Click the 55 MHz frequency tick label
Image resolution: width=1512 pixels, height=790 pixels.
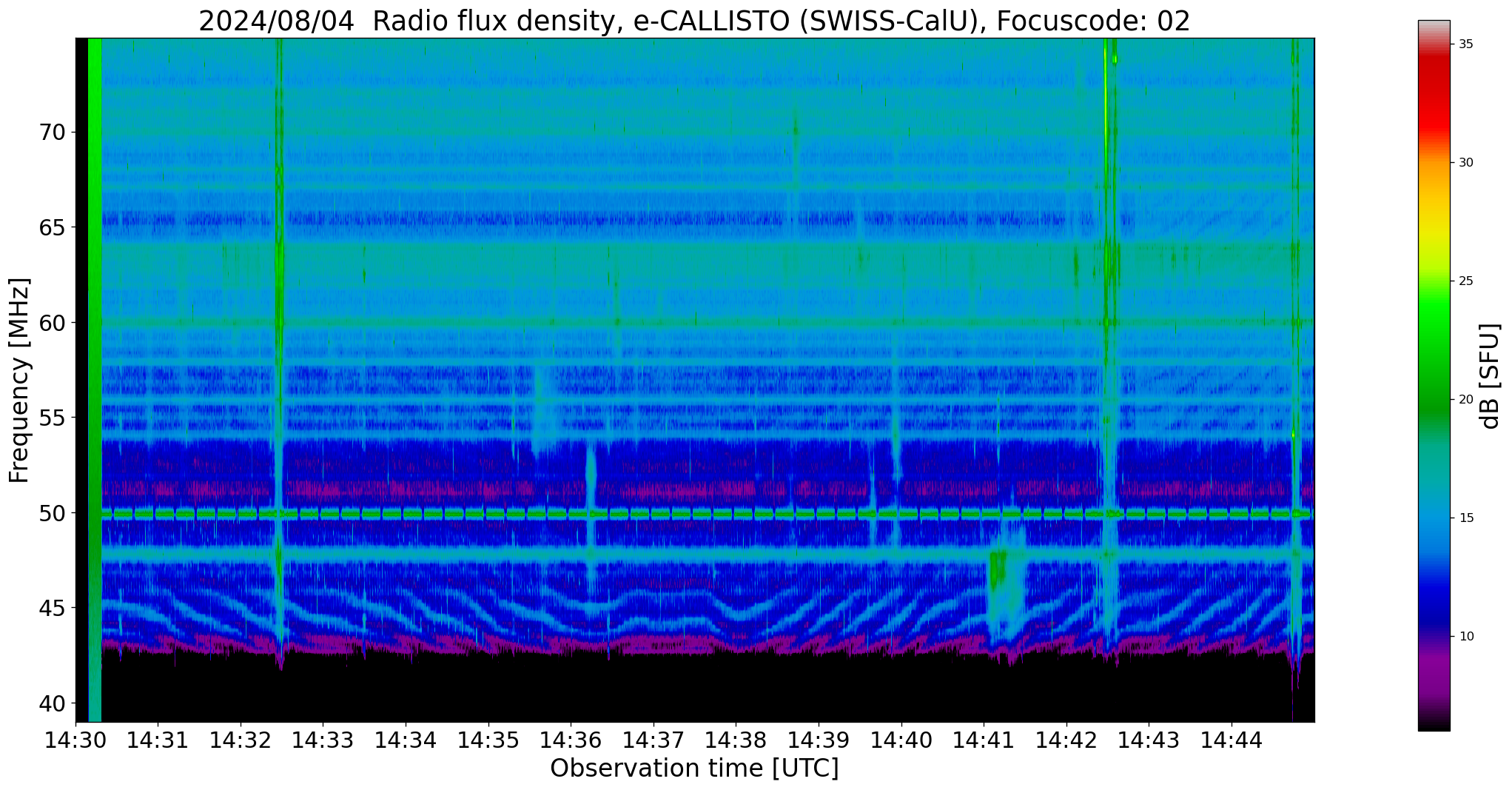click(x=52, y=418)
